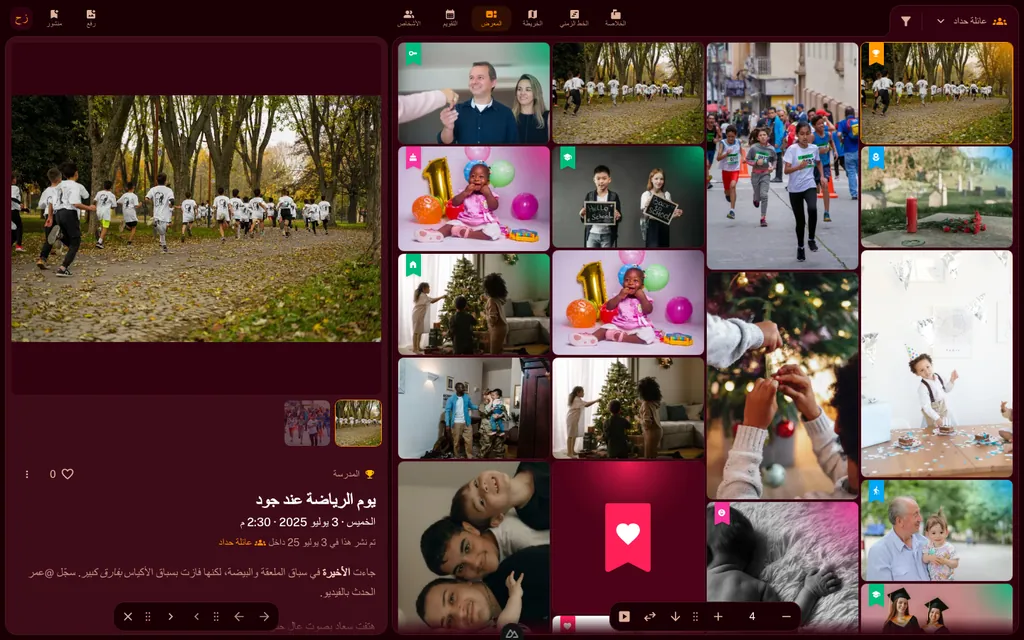Switch to the الخريطة (Map) tab
Viewport: 1024px width, 640px height.
532,18
